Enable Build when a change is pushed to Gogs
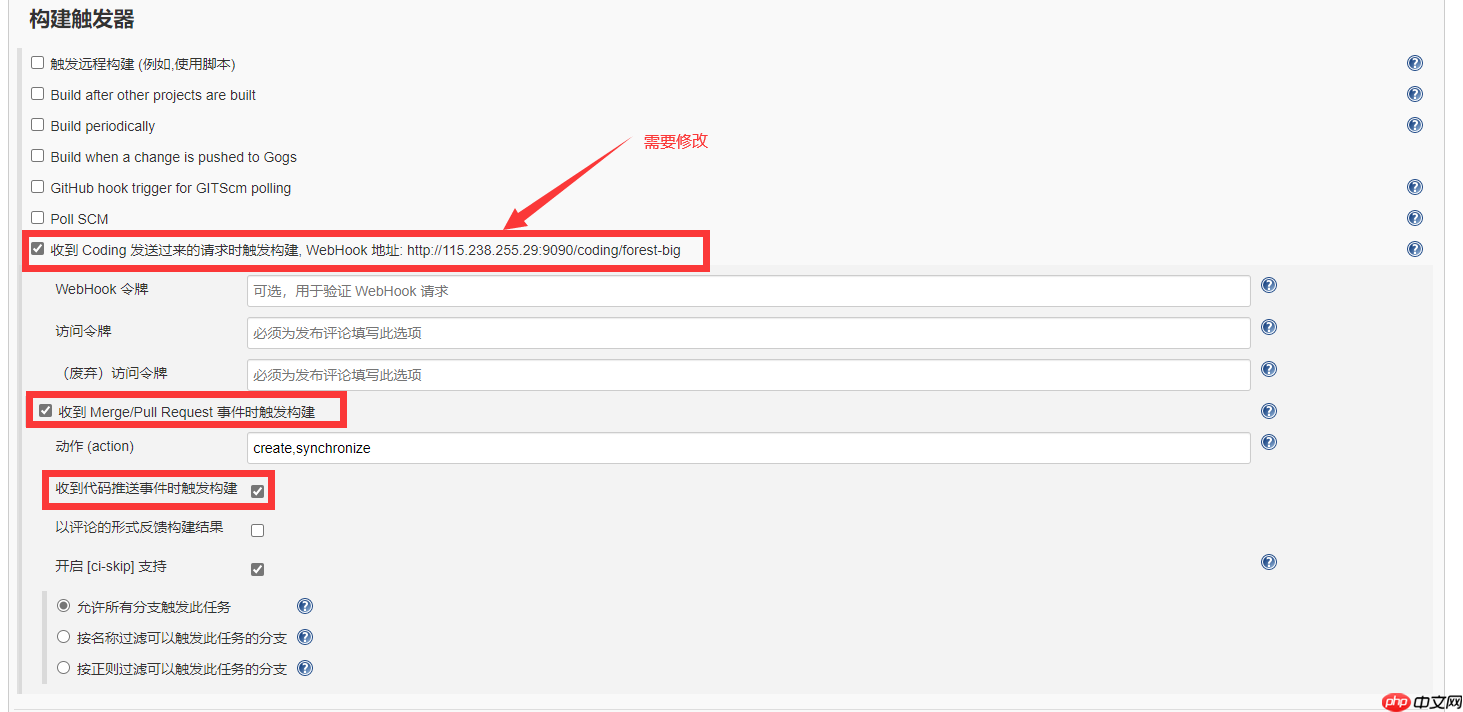Viewport: 1463px width, 712px height. click(x=37, y=156)
